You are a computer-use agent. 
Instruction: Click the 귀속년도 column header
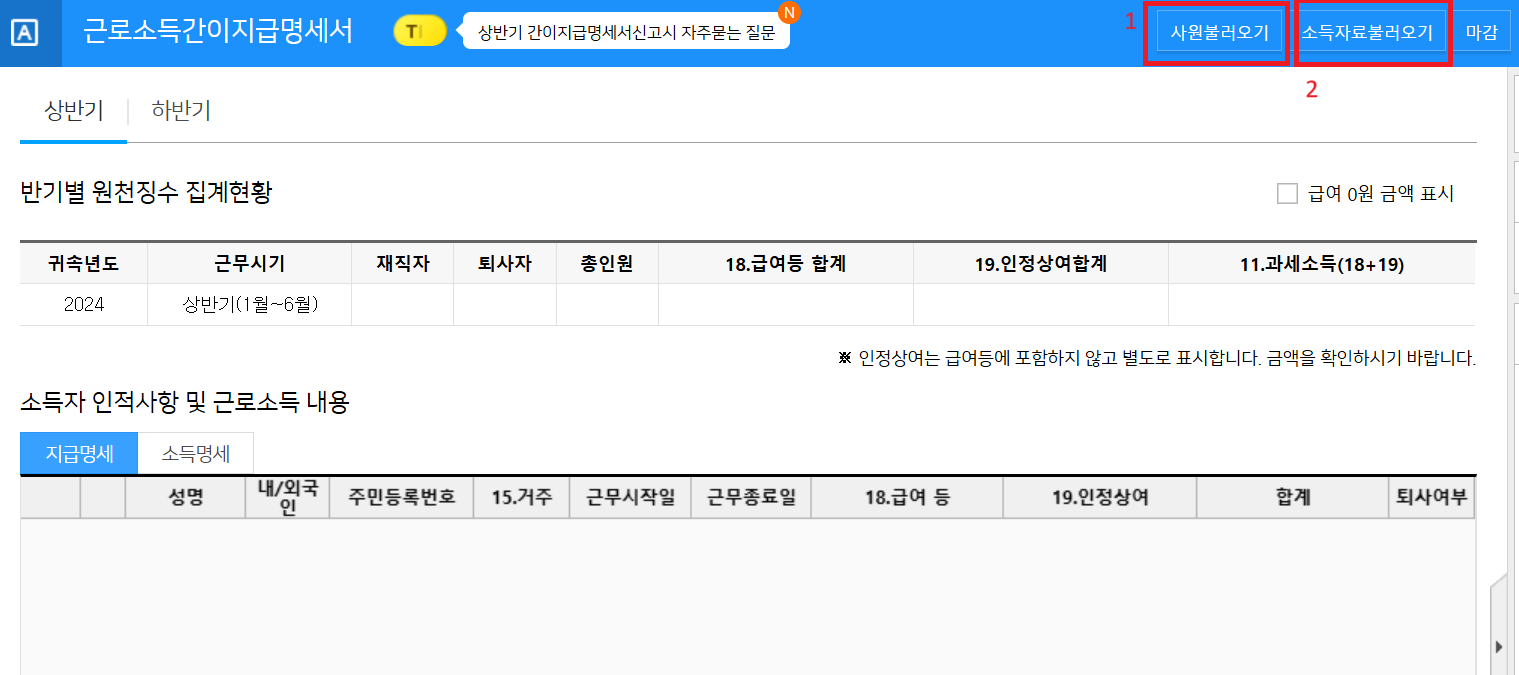pyautogui.click(x=84, y=264)
